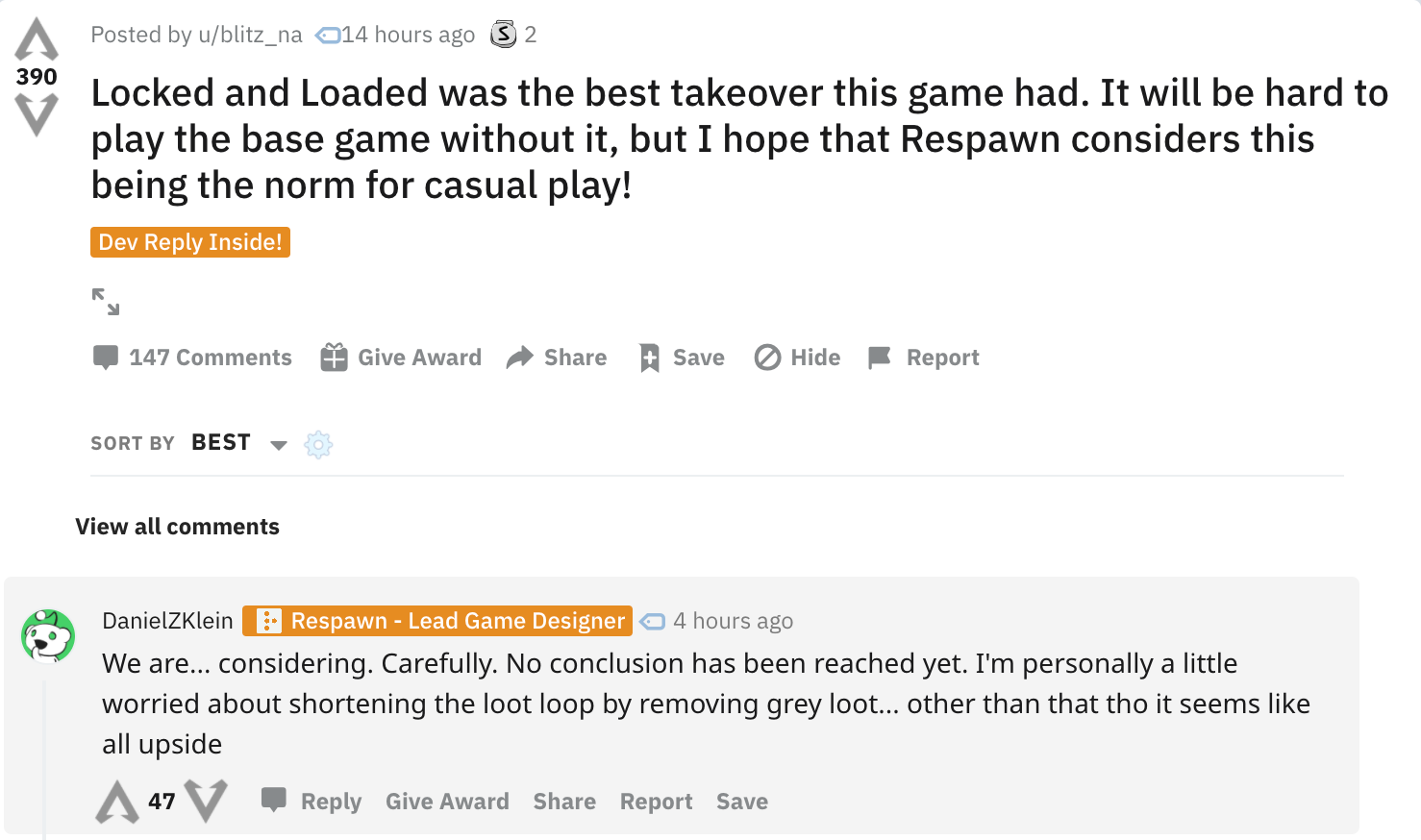
Task: Open the Sort By Best dropdown
Action: [x=237, y=443]
